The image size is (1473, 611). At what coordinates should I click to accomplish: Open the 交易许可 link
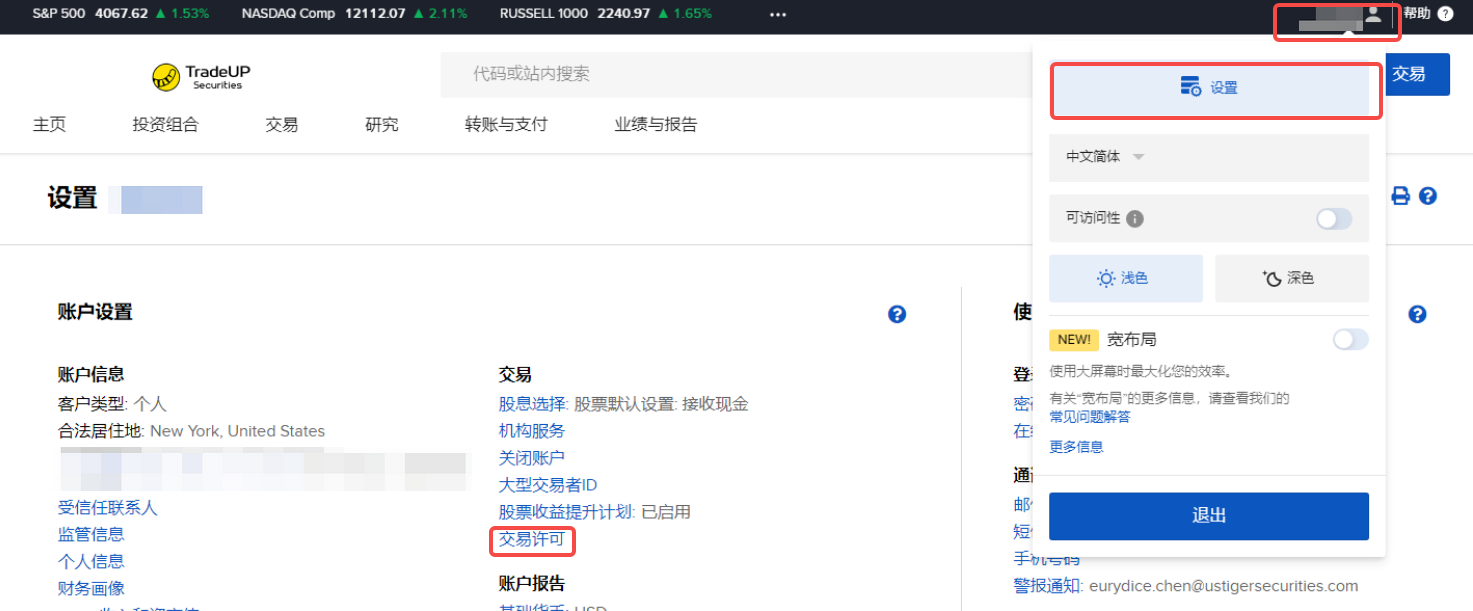pos(532,541)
